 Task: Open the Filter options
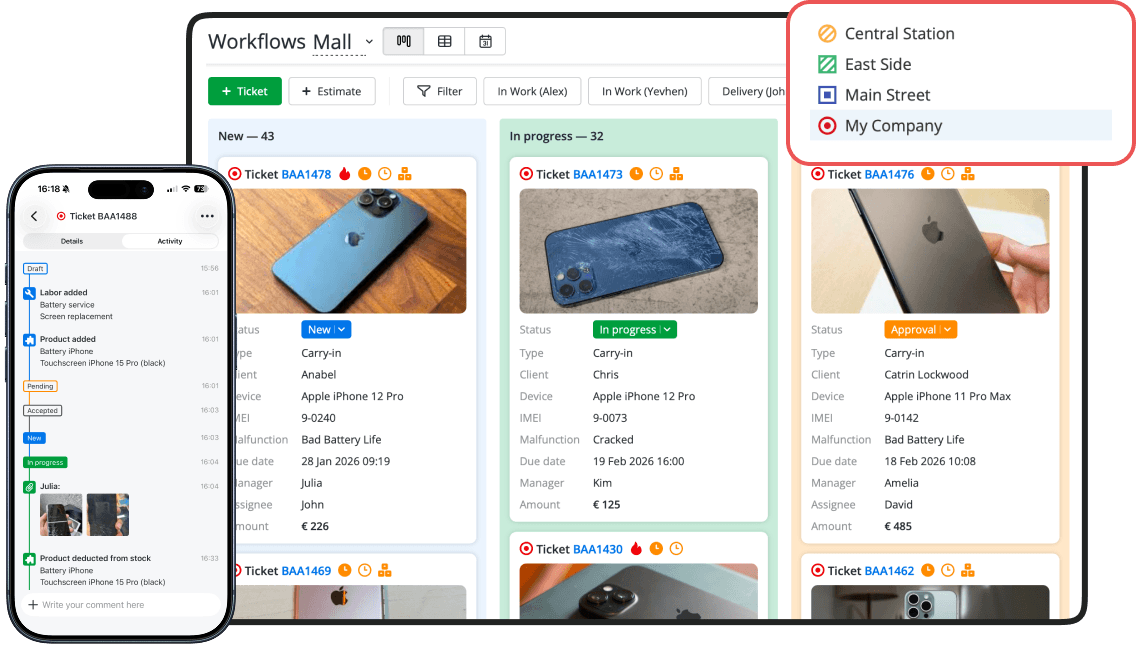[x=440, y=91]
